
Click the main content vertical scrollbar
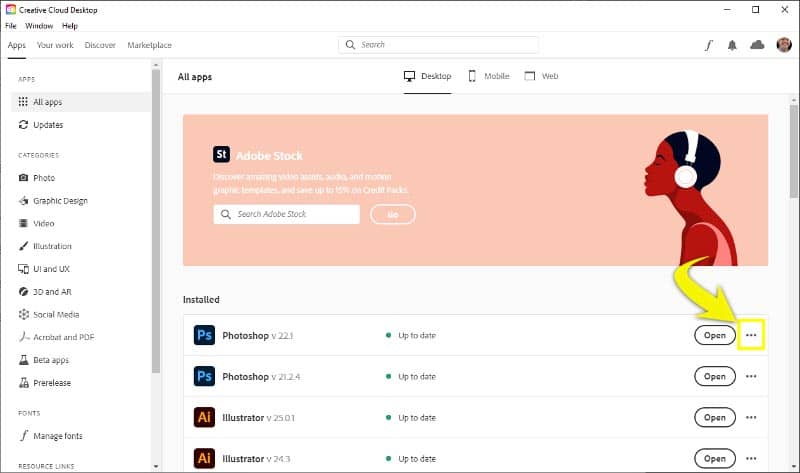coord(793,151)
